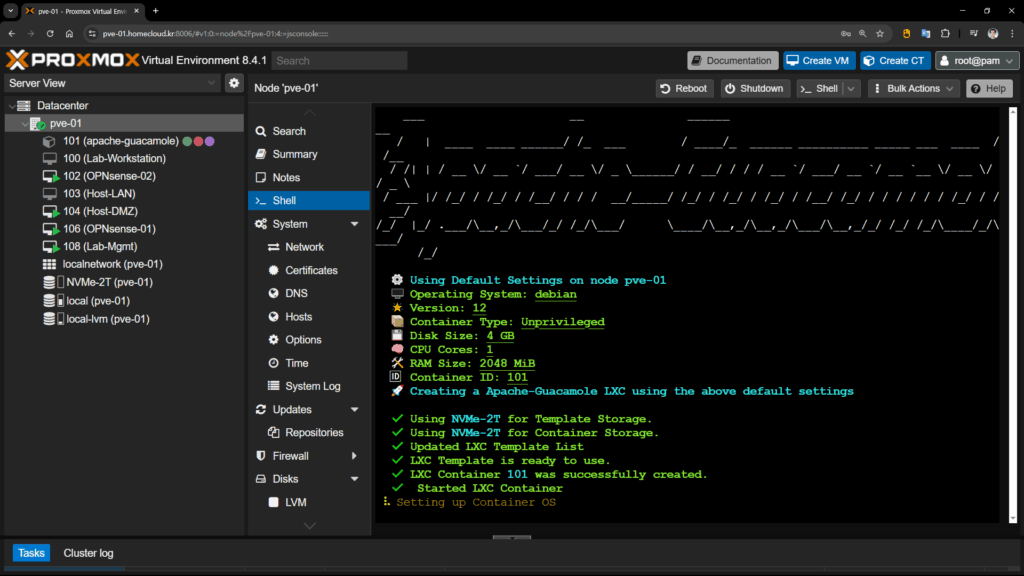Open the Bulk Actions dropdown

tap(913, 88)
